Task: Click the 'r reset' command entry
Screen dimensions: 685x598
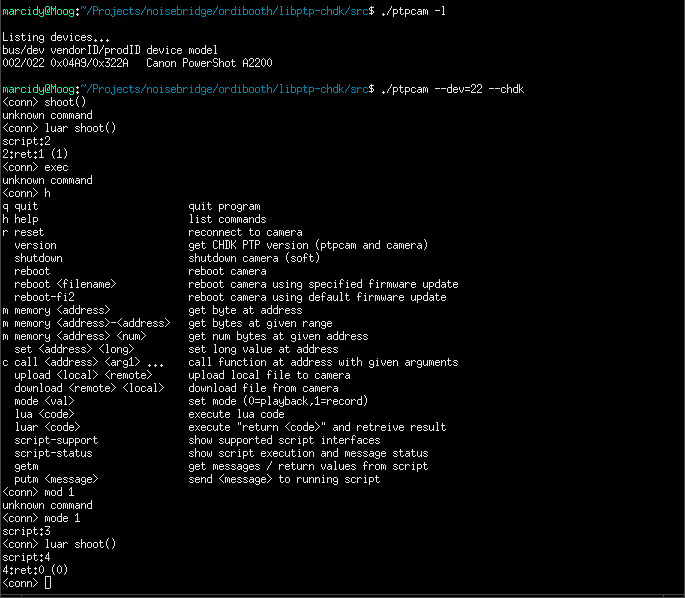Action: coord(23,232)
